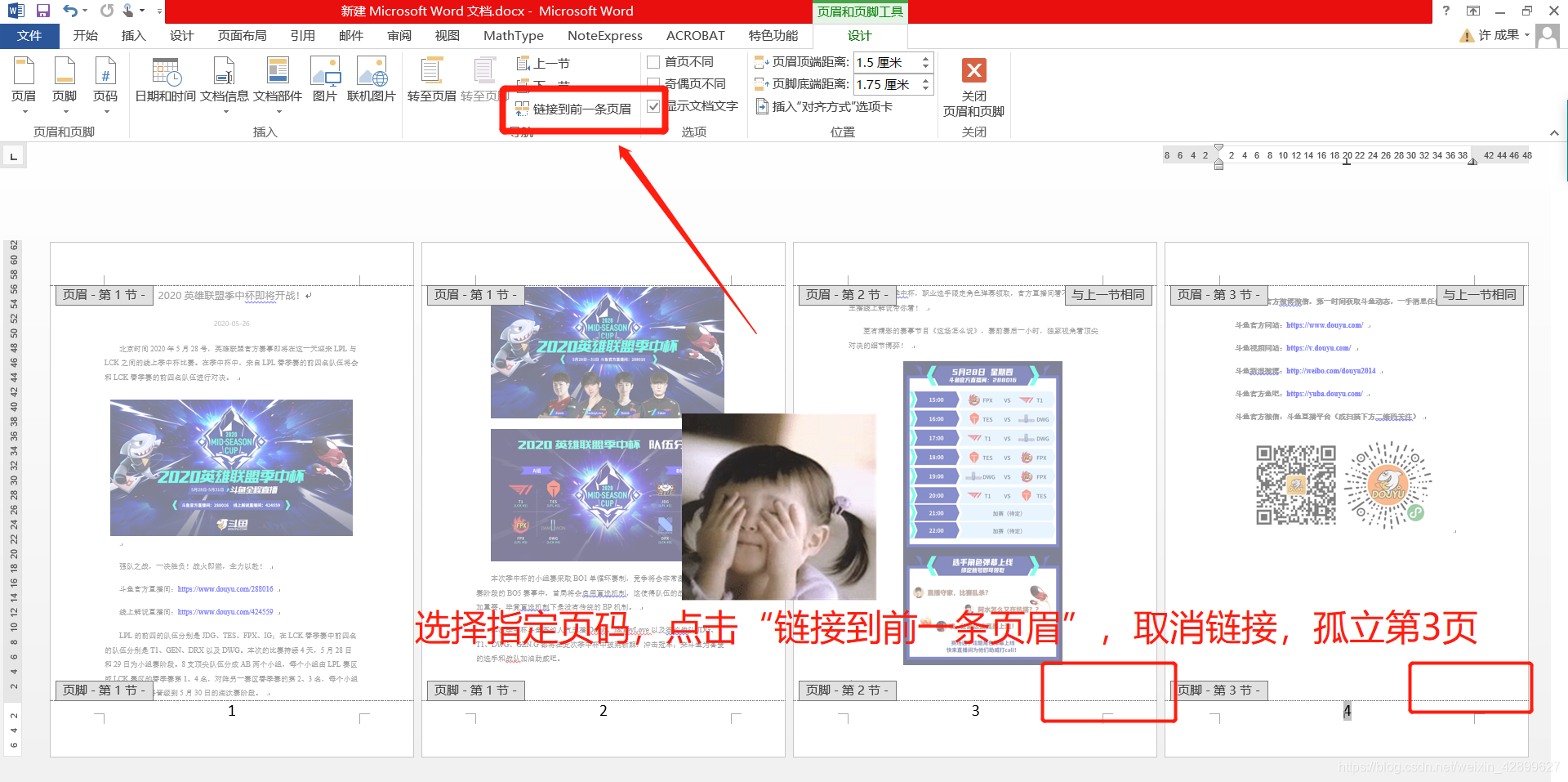1568x782 pixels.
Task: Click link https://yuba.douyu.com/ on page 4
Action: tap(1325, 394)
